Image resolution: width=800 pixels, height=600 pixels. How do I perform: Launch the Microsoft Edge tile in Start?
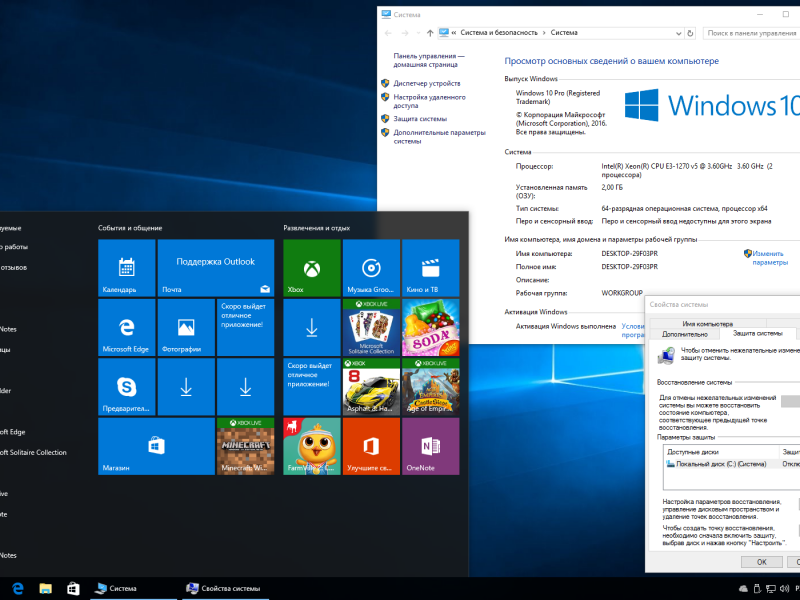click(127, 328)
